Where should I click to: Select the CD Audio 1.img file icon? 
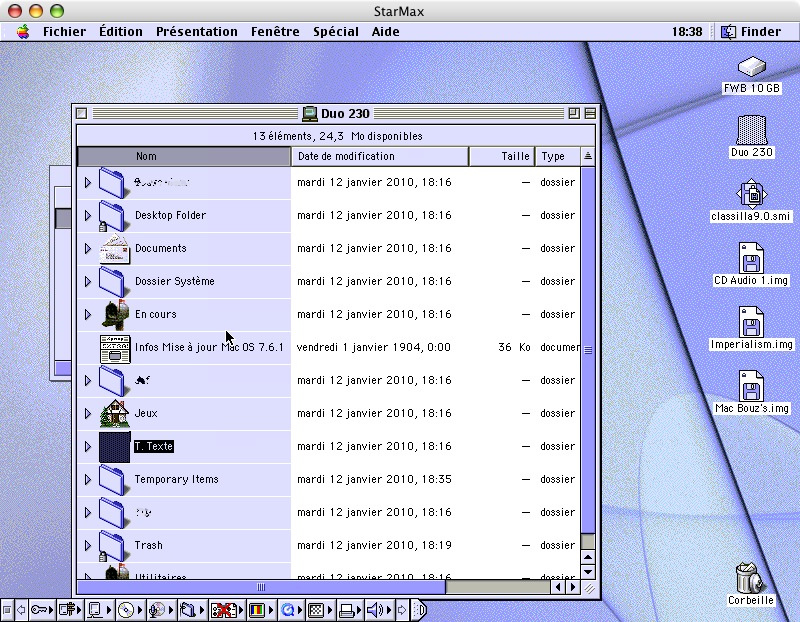(x=751, y=258)
